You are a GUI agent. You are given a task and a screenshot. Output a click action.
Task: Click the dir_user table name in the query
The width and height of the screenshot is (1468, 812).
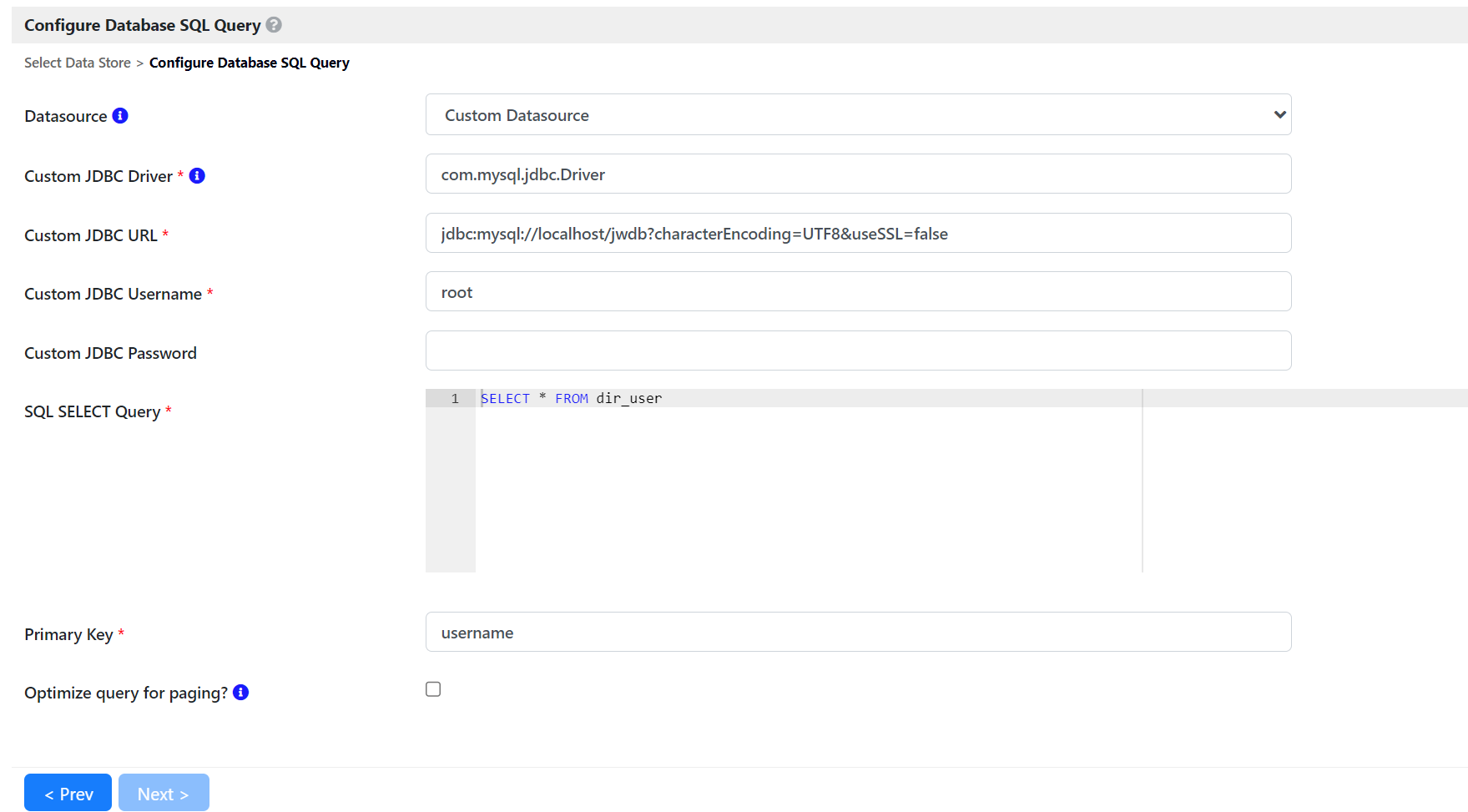point(629,399)
